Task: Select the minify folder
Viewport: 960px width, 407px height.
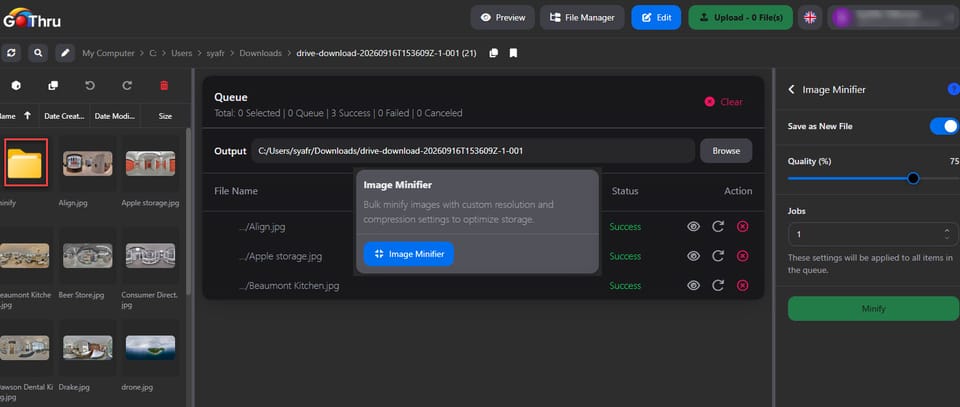Action: pos(25,163)
